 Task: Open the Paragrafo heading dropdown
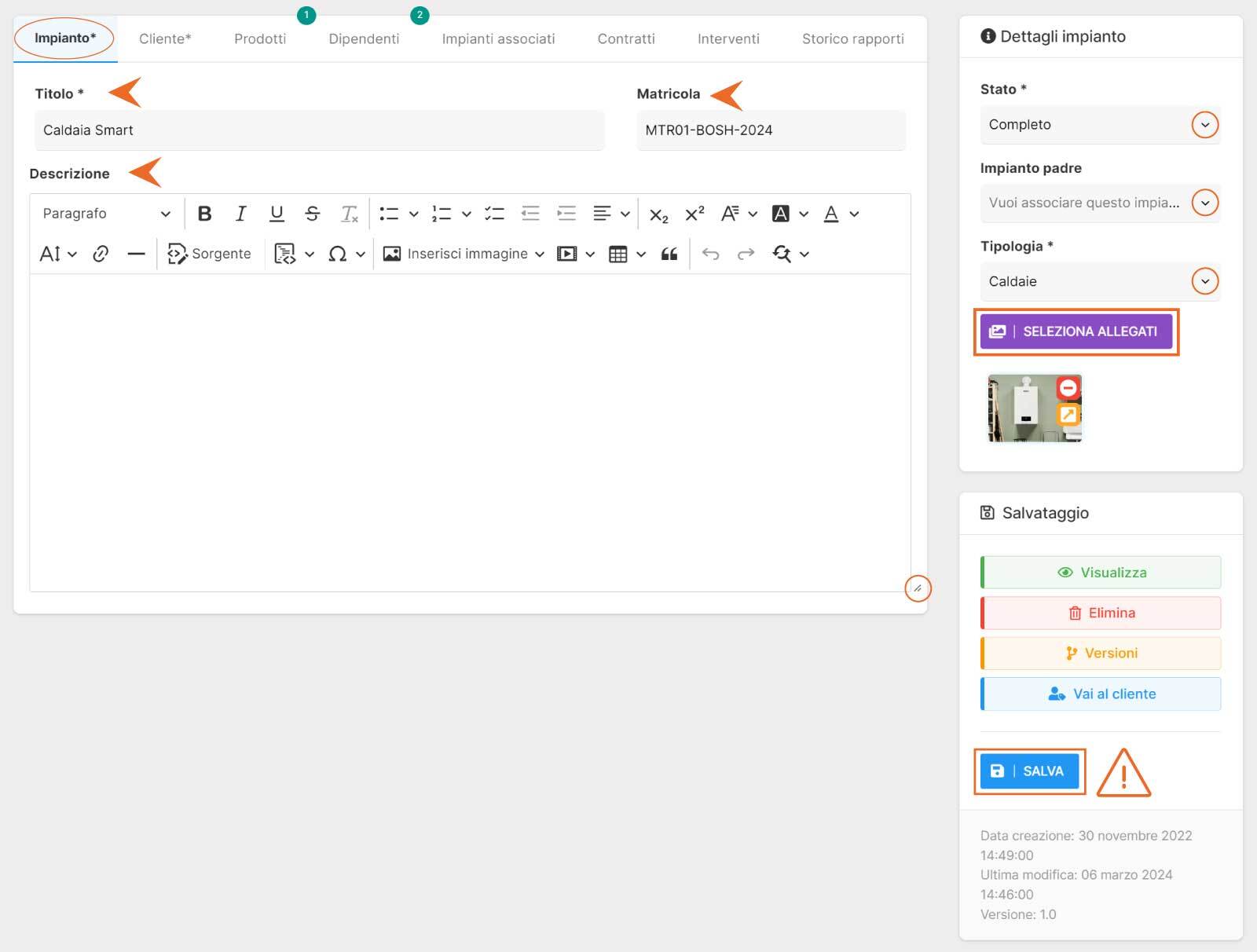[106, 214]
